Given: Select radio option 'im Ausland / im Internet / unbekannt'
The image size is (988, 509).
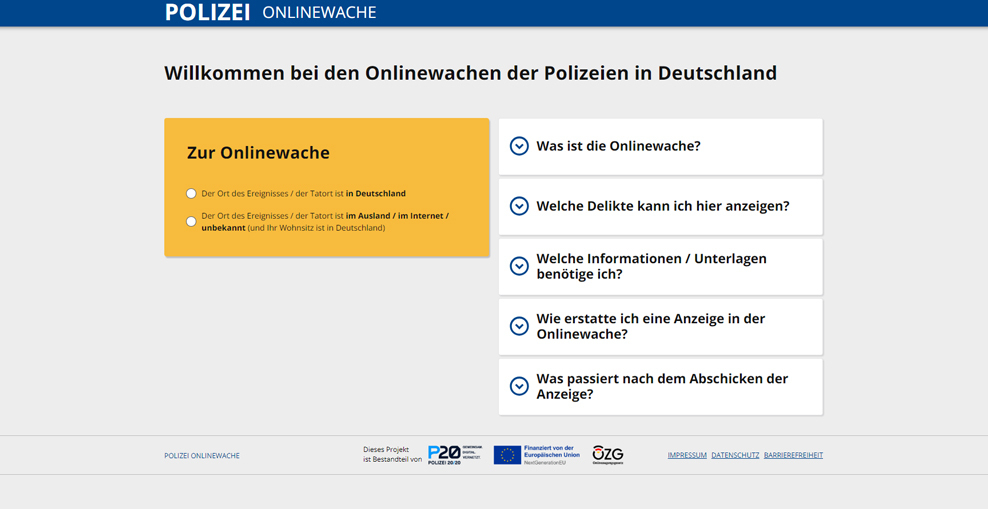Looking at the screenshot, I should point(191,222).
